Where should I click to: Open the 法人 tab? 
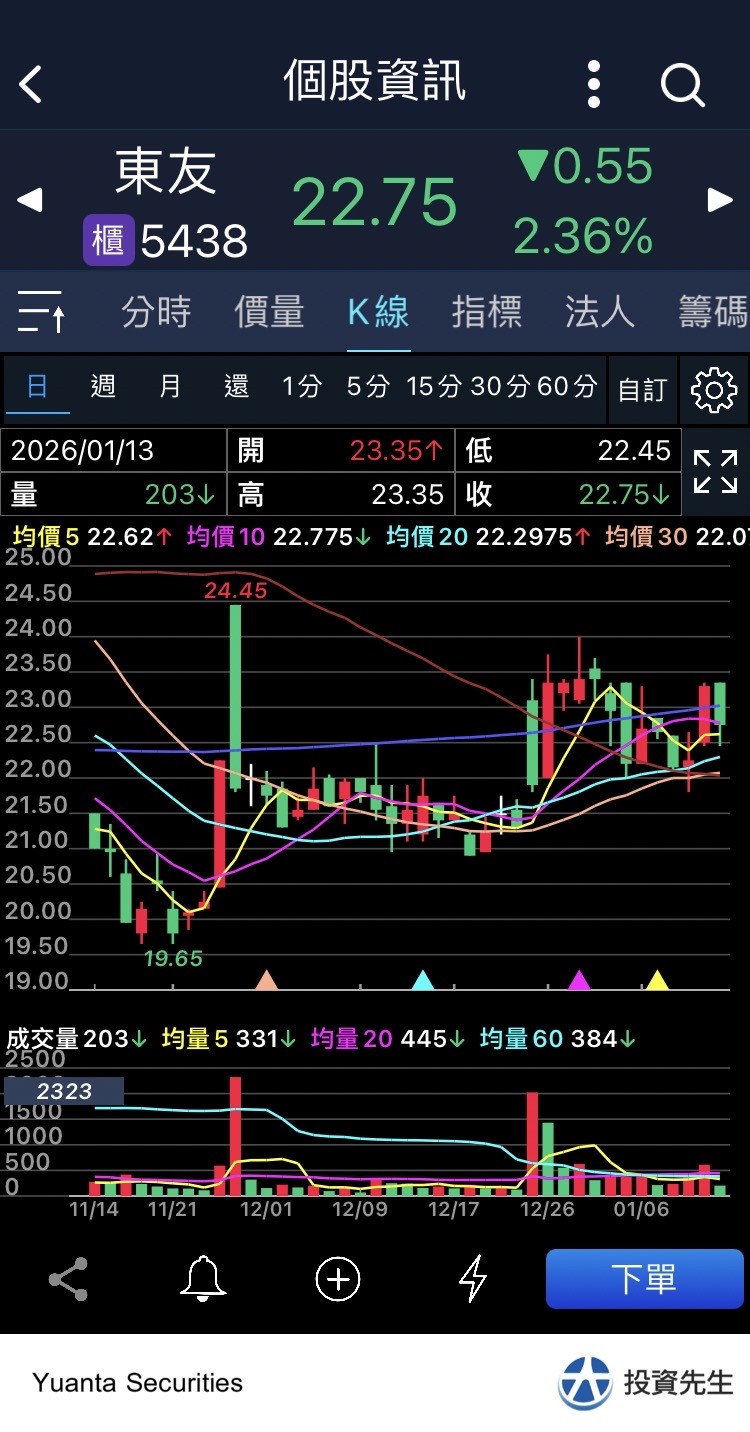point(600,312)
